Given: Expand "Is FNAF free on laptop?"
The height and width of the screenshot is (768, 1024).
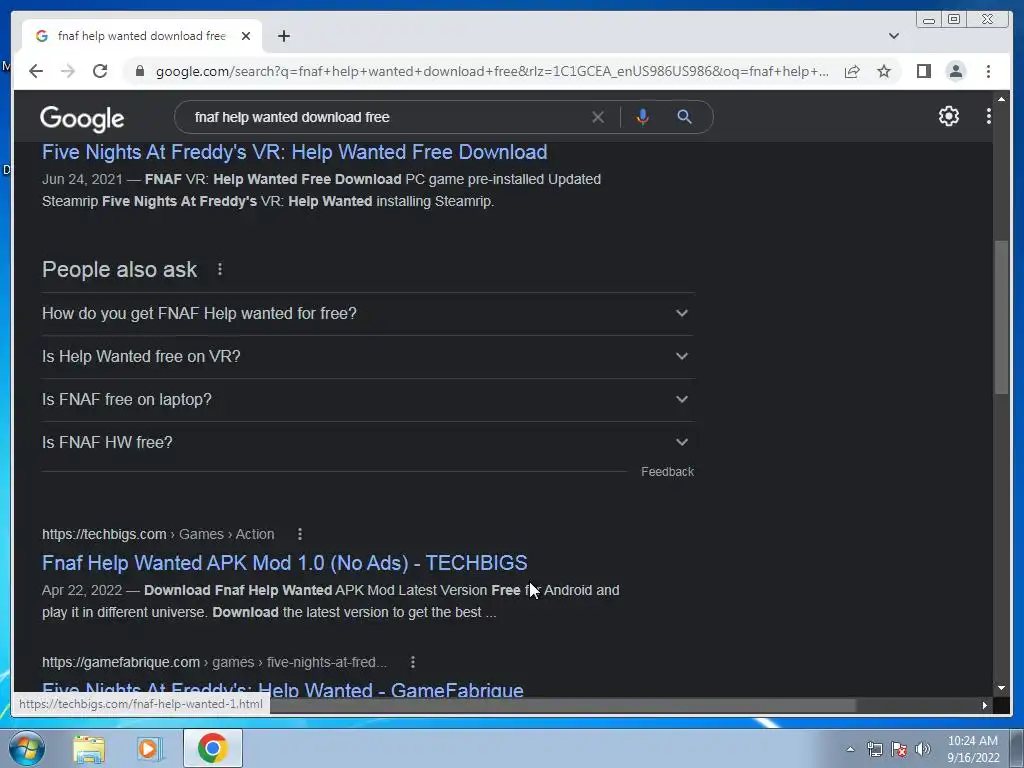Looking at the screenshot, I should [367, 400].
